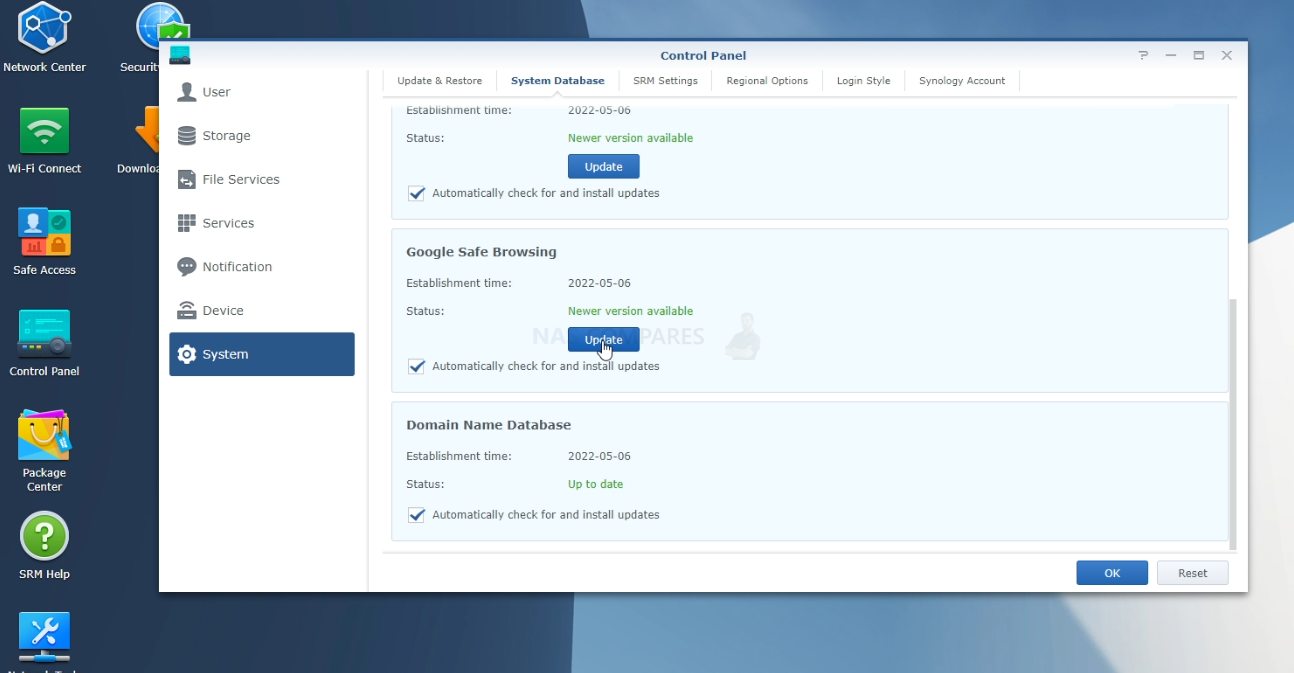
Task: Open File Services sidebar section
Action: click(x=262, y=180)
